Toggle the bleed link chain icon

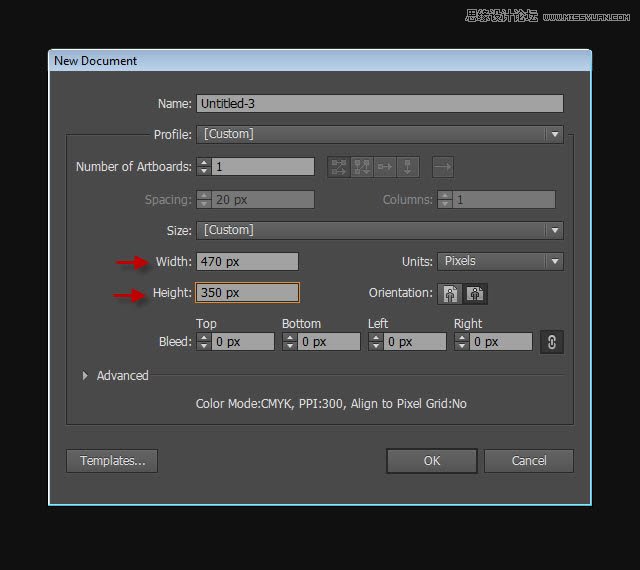(551, 342)
